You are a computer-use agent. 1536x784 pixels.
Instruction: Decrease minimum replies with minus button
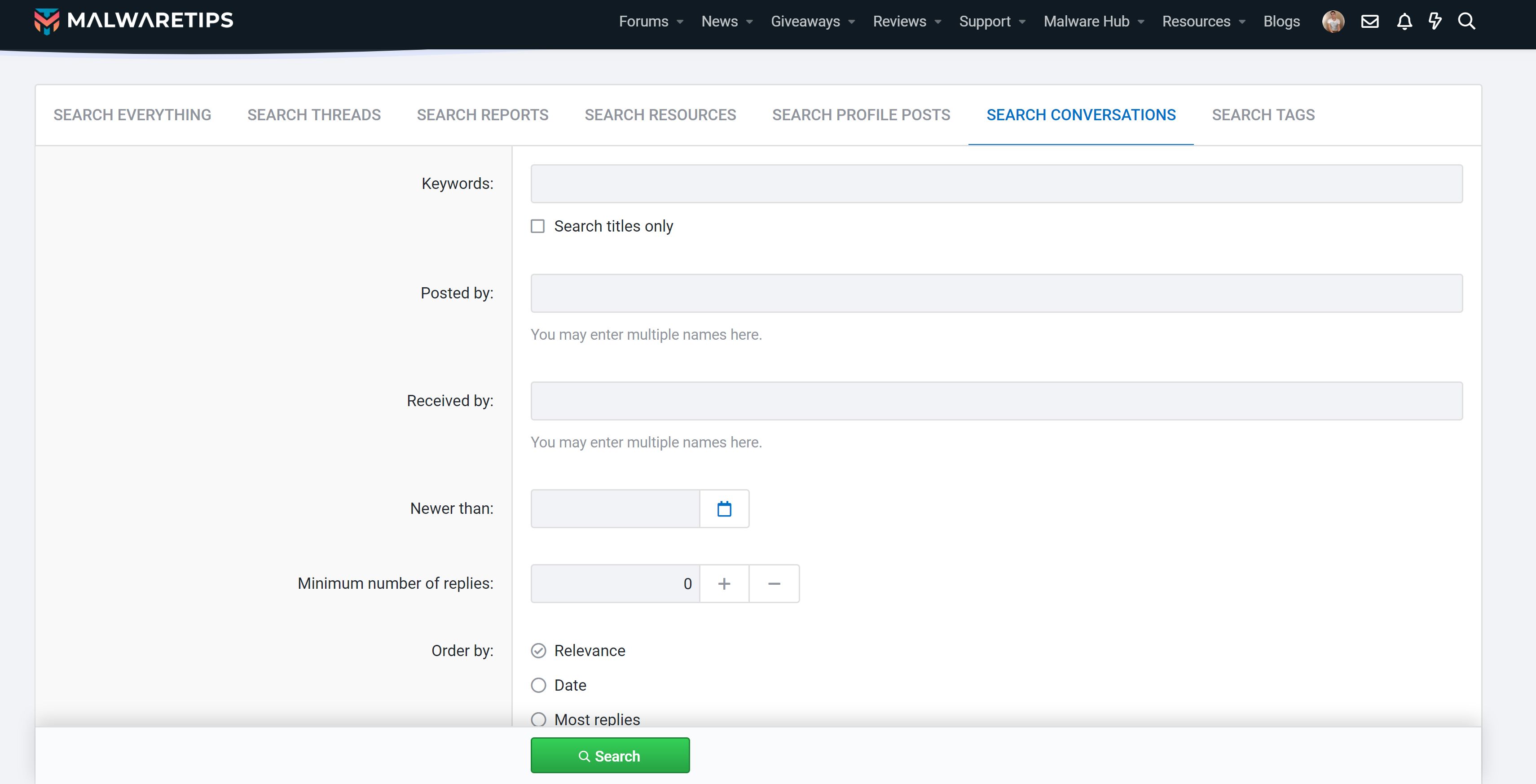pyautogui.click(x=774, y=584)
